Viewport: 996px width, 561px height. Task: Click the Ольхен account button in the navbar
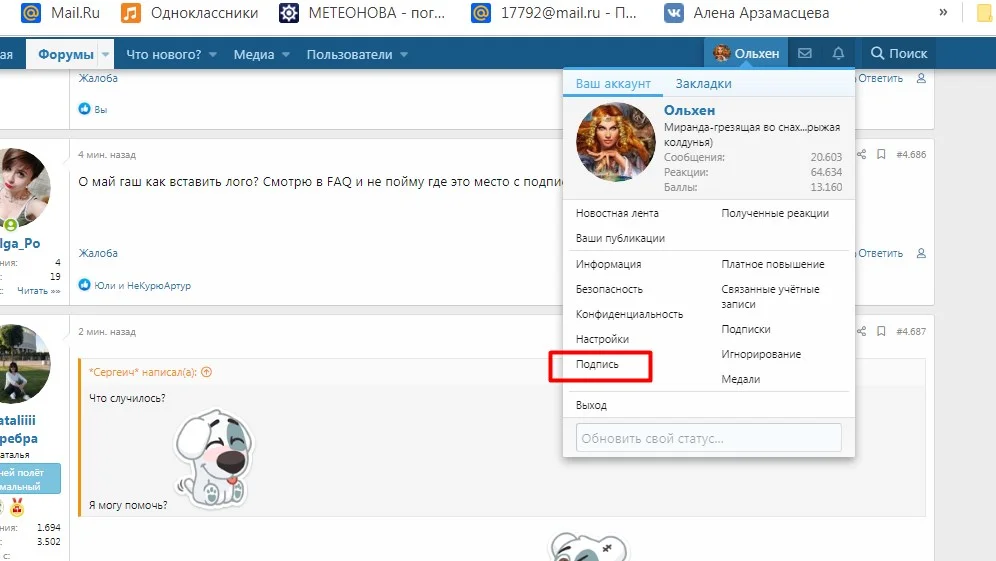746,53
